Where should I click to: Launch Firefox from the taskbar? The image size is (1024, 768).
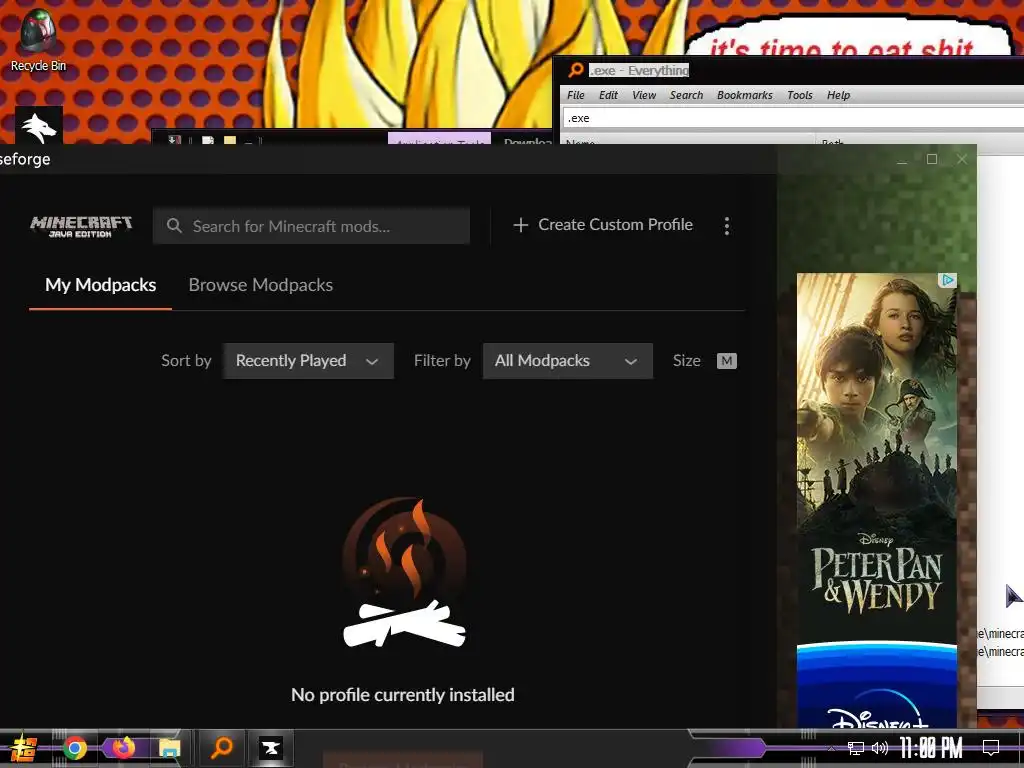[x=123, y=748]
